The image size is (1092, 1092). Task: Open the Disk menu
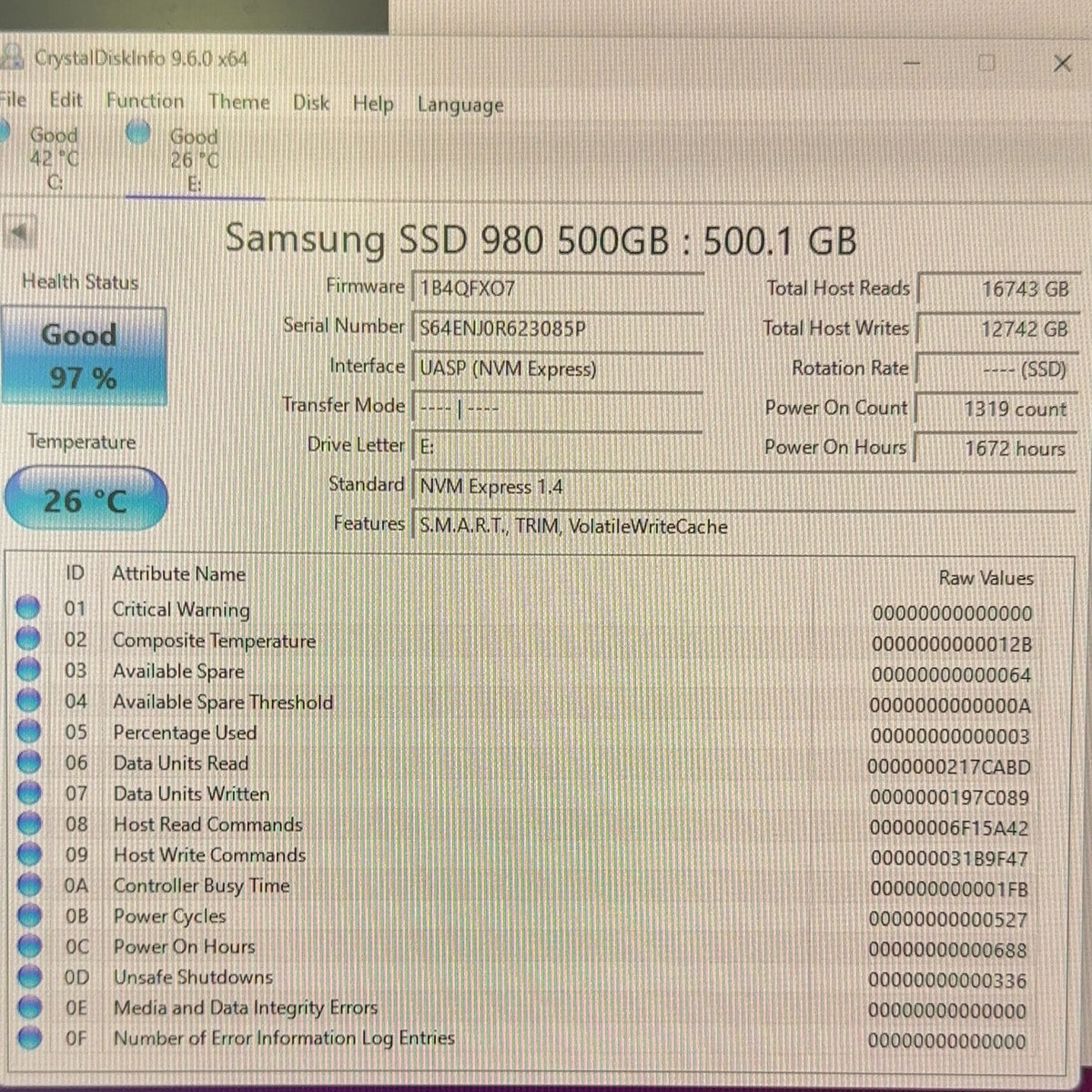coord(311,103)
